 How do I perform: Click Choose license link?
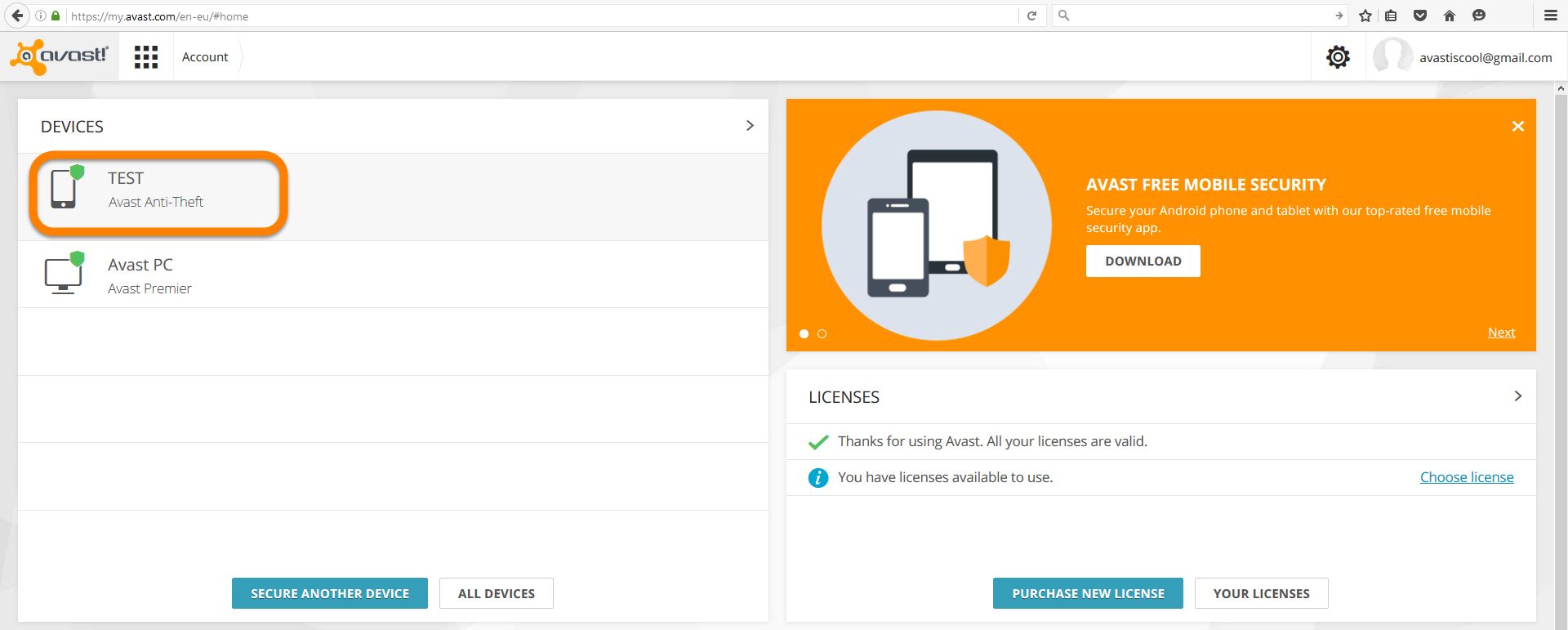pos(1467,477)
